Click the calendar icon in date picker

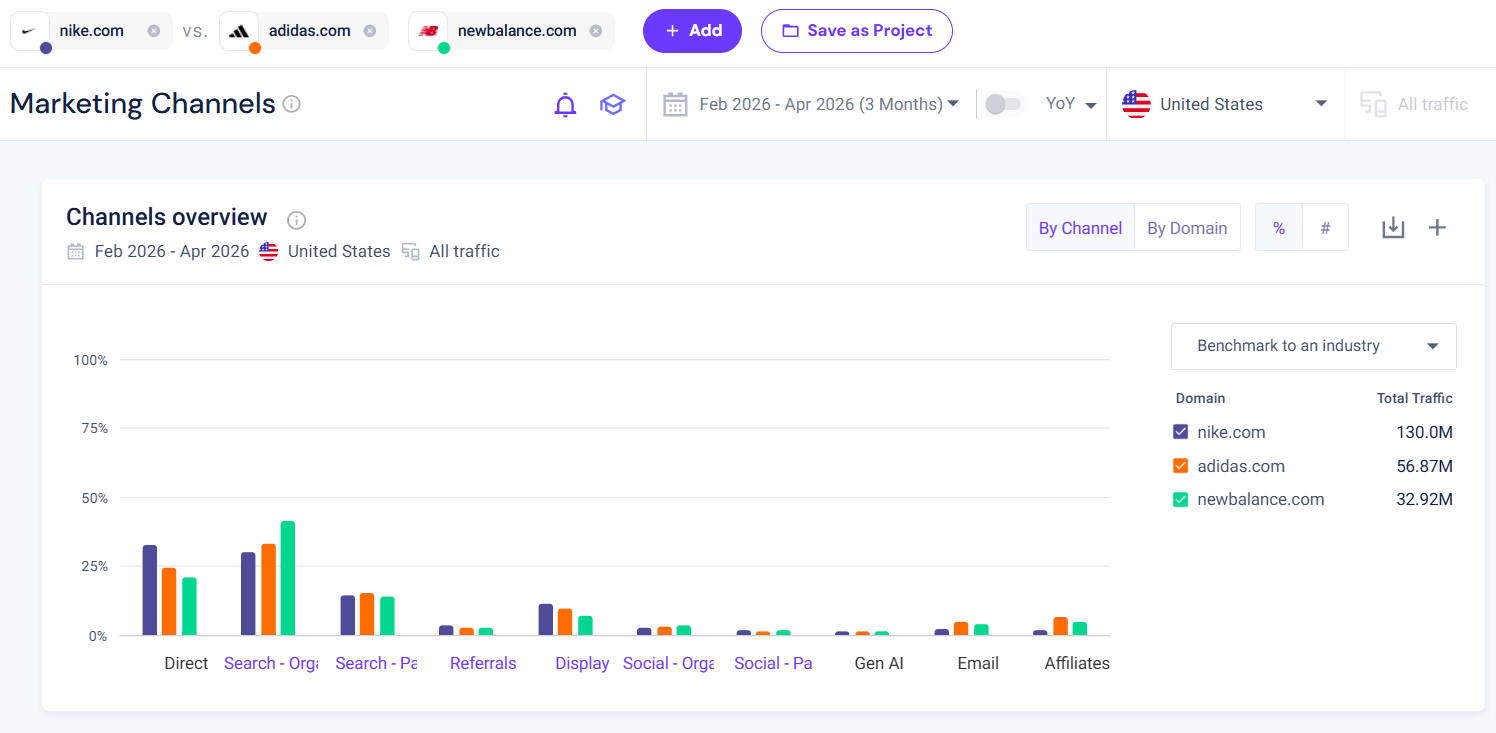tap(675, 104)
